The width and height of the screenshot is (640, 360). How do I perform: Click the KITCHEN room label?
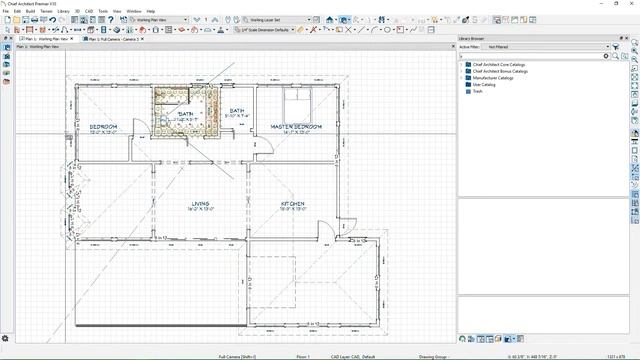tap(293, 204)
